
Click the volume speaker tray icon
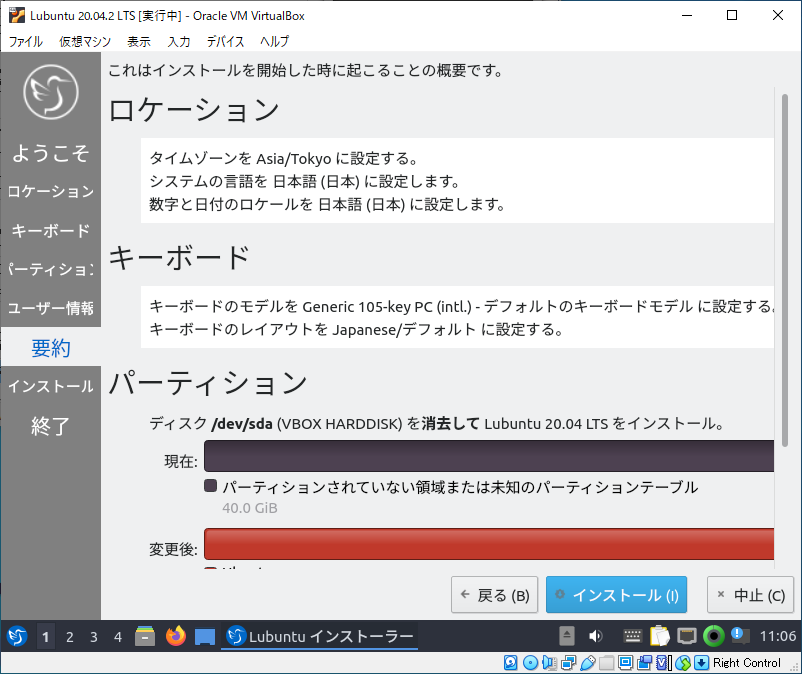pos(595,636)
